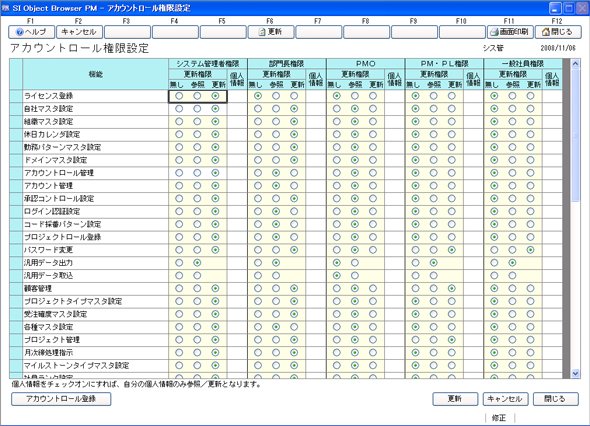Set ライセンス登録 system admin to 無し

(179, 96)
